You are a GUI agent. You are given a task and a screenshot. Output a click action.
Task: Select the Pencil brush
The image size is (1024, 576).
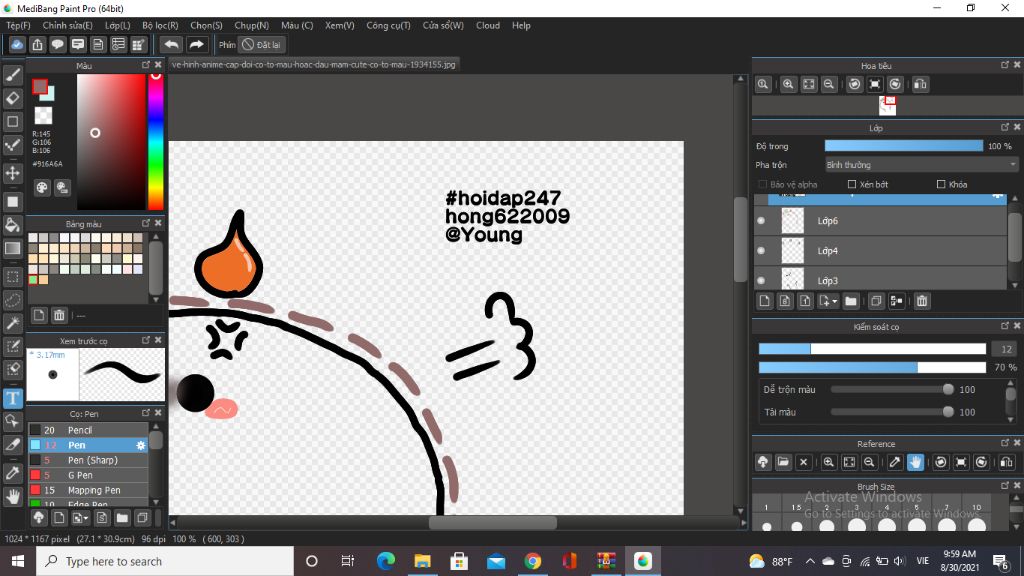[x=88, y=430]
